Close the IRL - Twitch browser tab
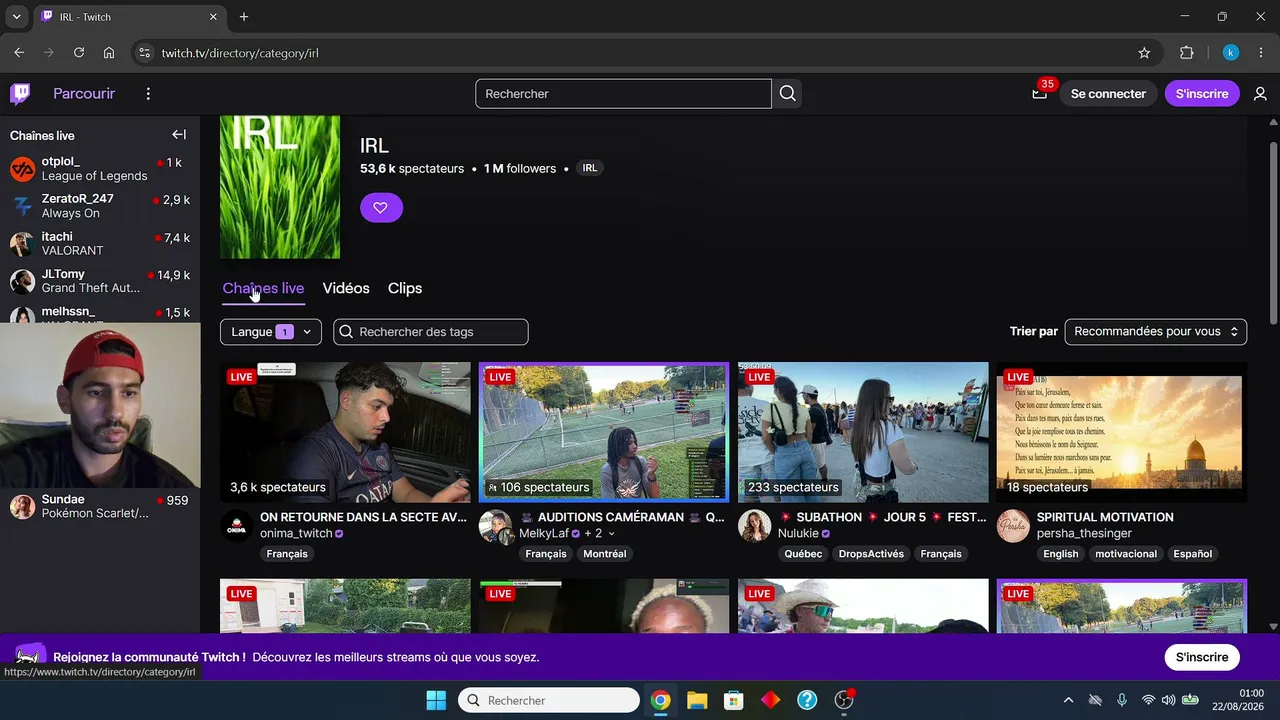The height and width of the screenshot is (720, 1280). [213, 17]
